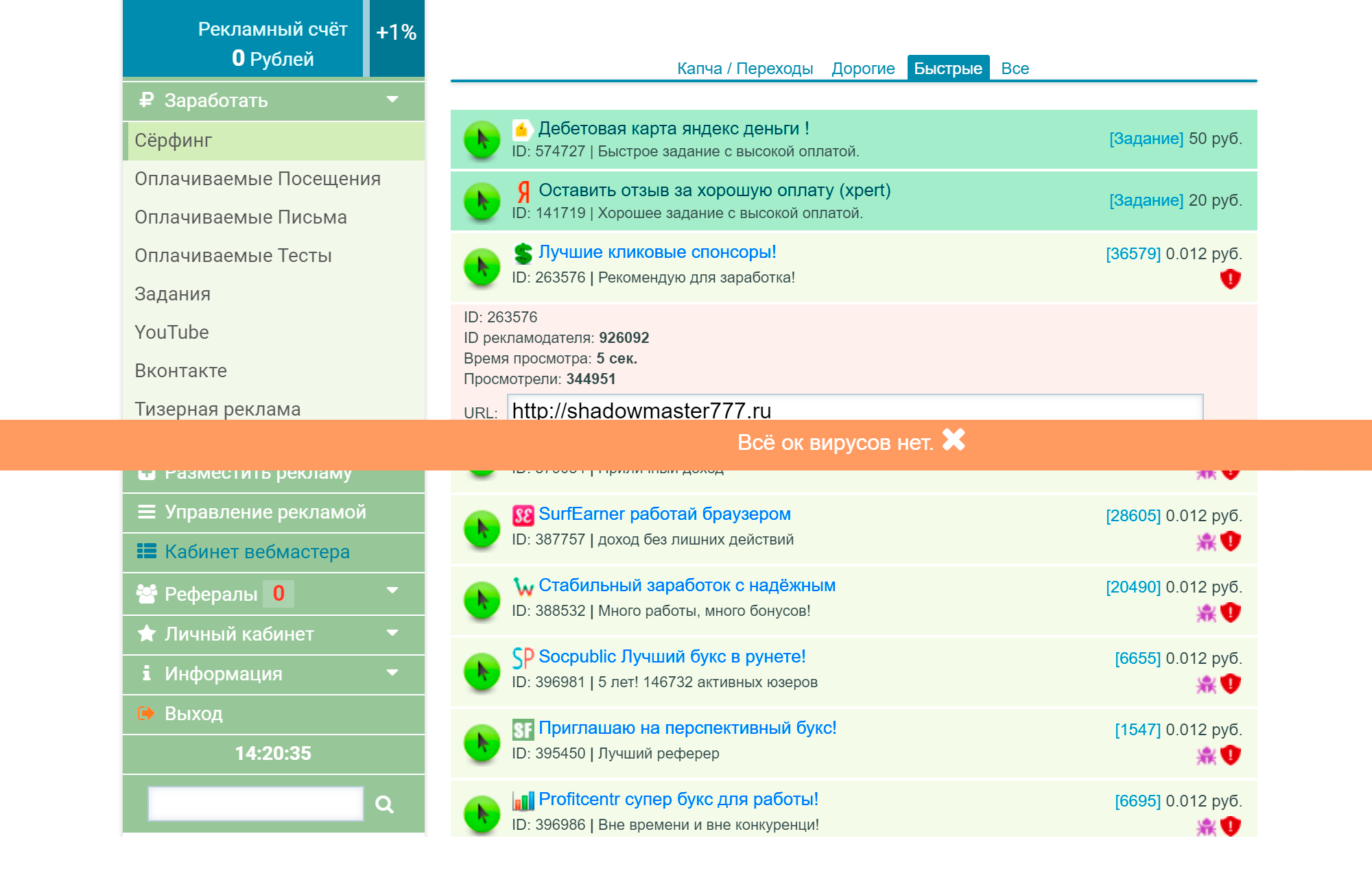Click red shield icon in Приглашаю на перспективный букс row
The image size is (1372, 871).
point(1231,755)
